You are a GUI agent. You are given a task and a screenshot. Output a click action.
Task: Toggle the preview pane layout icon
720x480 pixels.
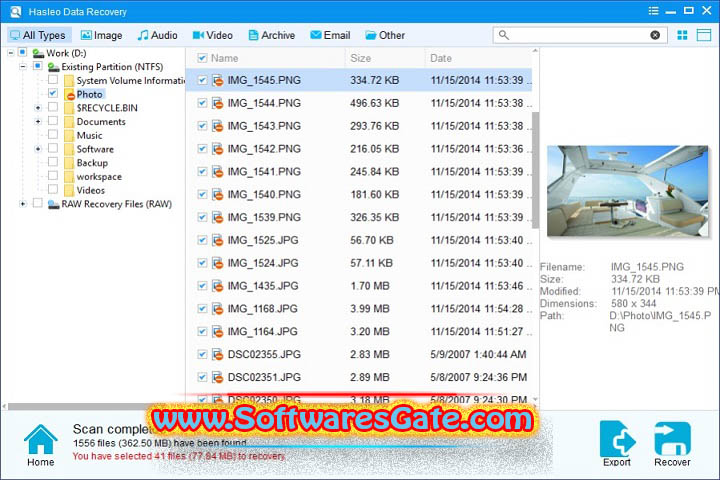coord(703,35)
